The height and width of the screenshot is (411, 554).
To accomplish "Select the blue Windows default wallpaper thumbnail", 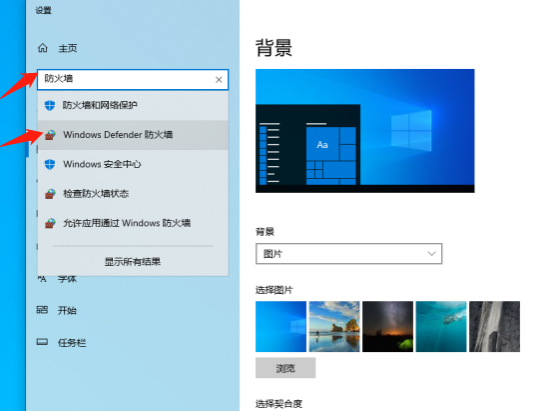I will (x=281, y=327).
